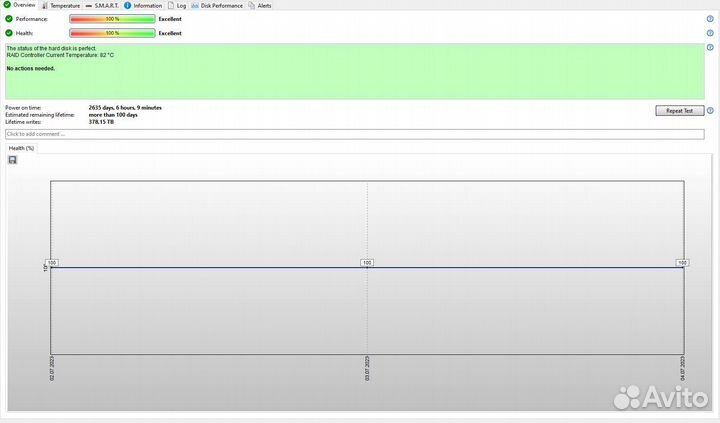Screen dimensions: 720x423
Task: Click the green checkmark icon beside Health
Action: pos(9,33)
